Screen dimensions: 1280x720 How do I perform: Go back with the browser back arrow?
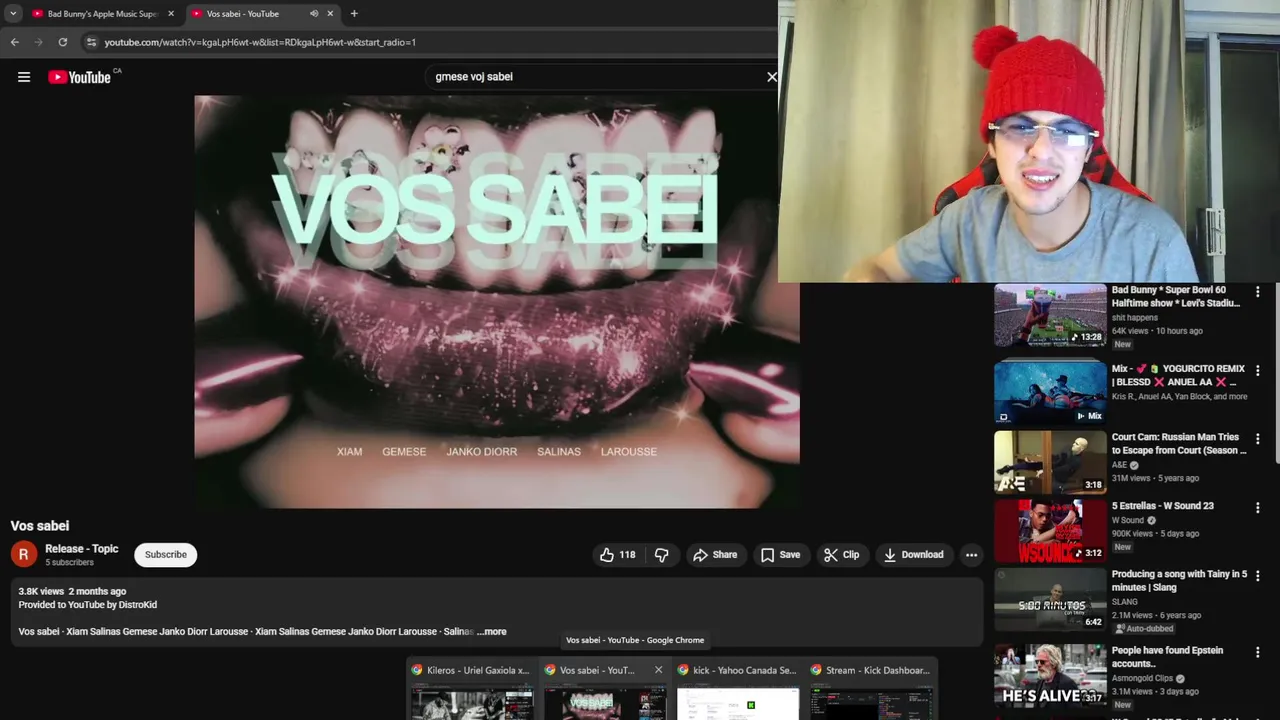pyautogui.click(x=14, y=42)
